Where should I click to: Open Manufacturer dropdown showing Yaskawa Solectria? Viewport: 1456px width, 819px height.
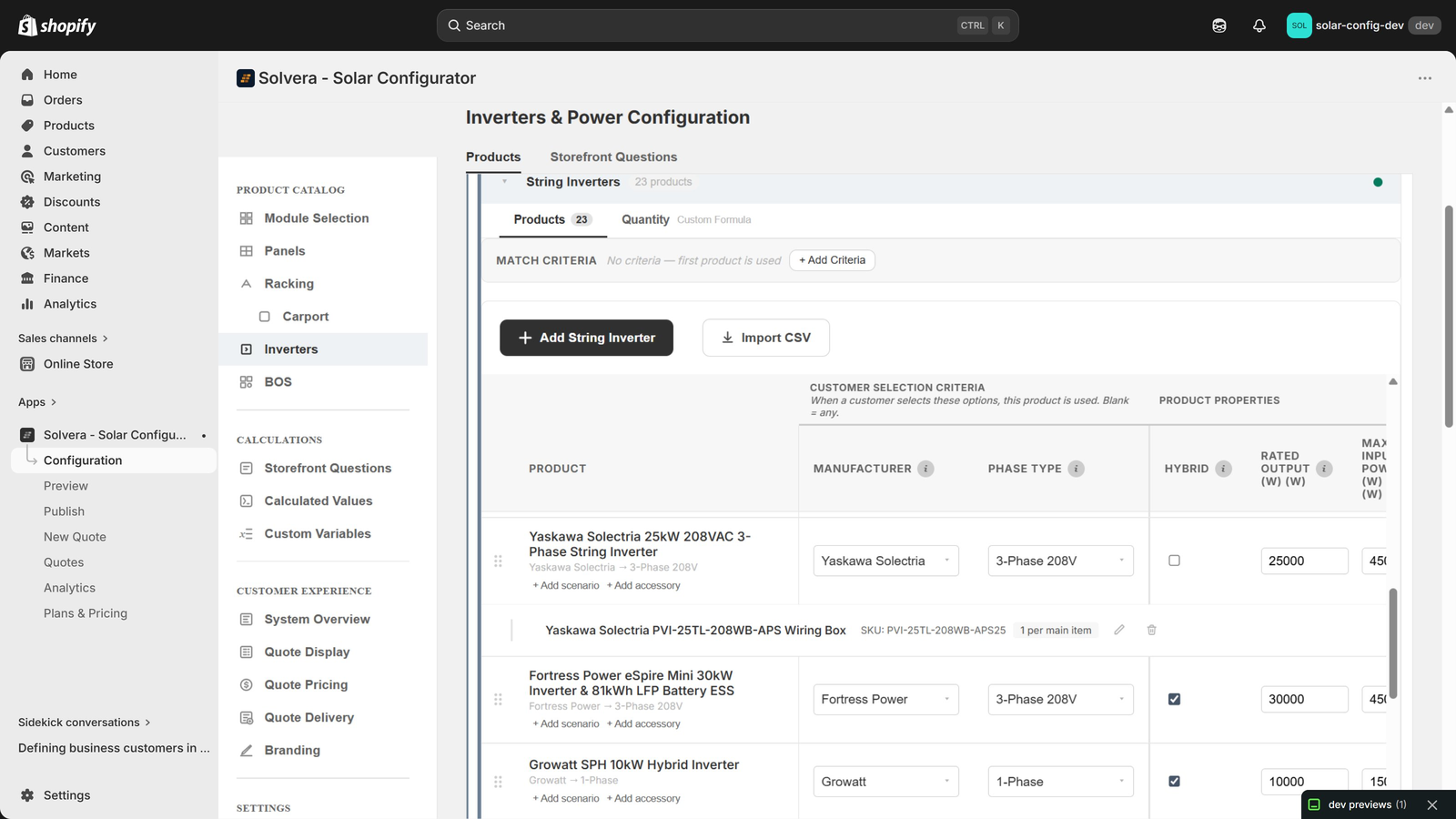[885, 561]
